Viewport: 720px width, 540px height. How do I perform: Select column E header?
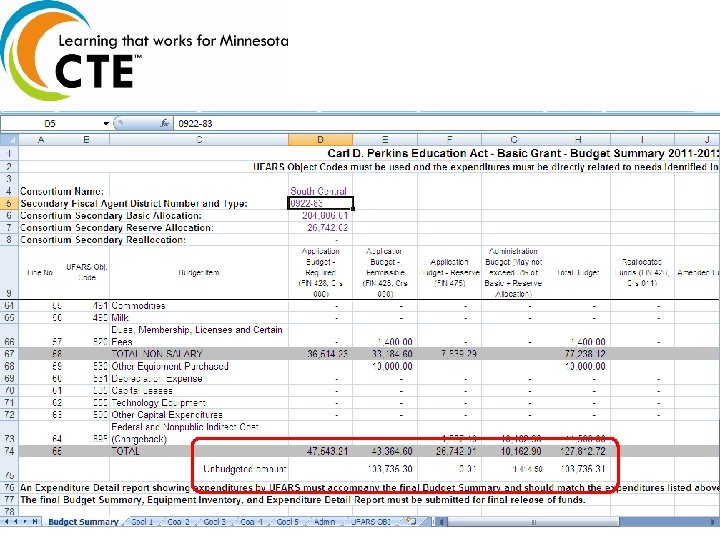coord(385,140)
